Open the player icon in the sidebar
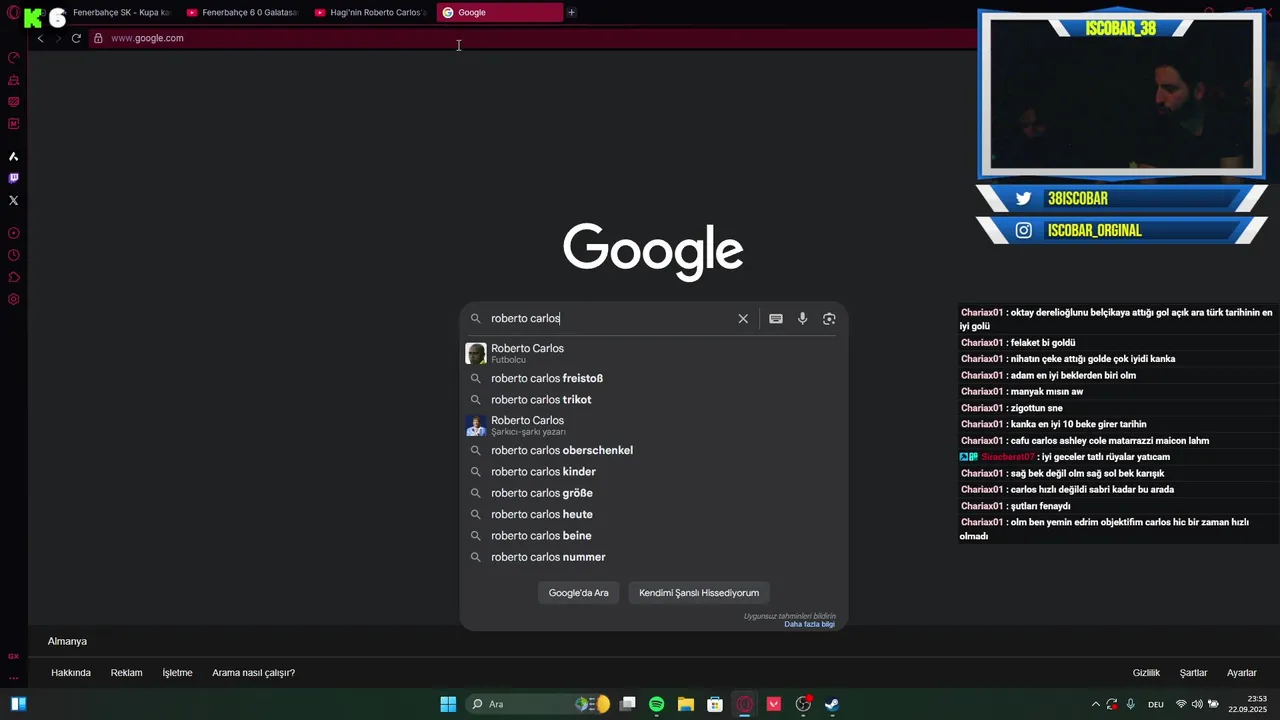The height and width of the screenshot is (720, 1280). [x=14, y=233]
